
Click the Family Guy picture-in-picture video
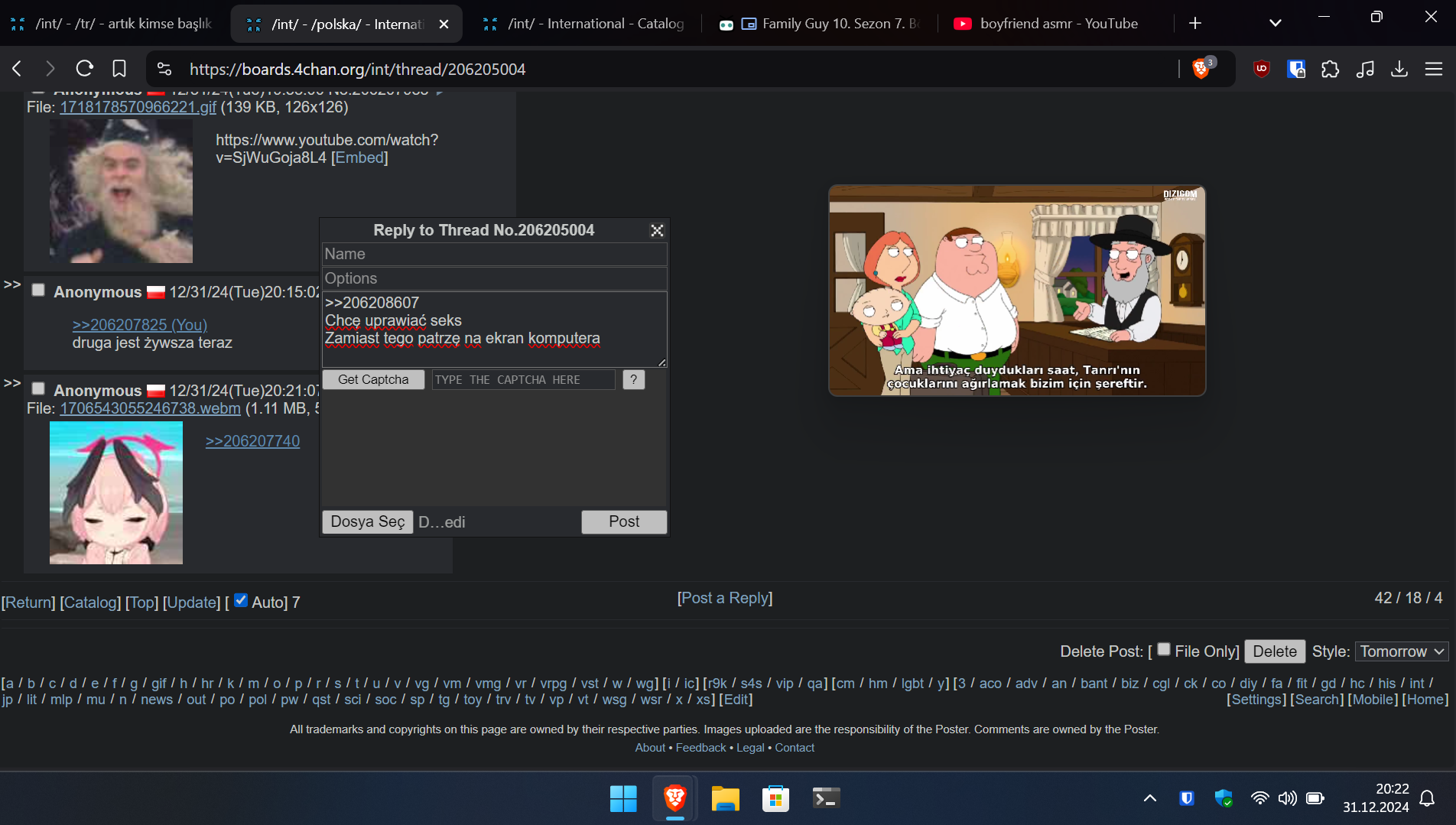(1017, 291)
